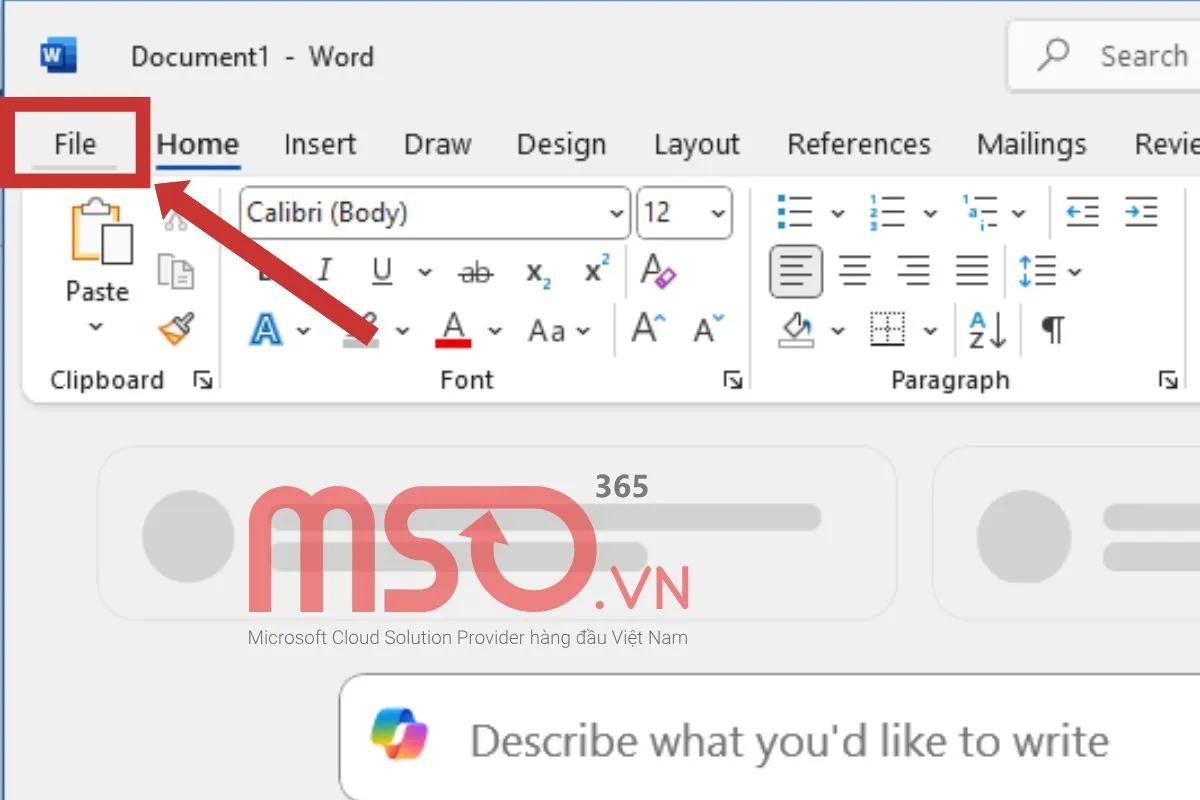Center the text
The width and height of the screenshot is (1200, 800).
[854, 271]
